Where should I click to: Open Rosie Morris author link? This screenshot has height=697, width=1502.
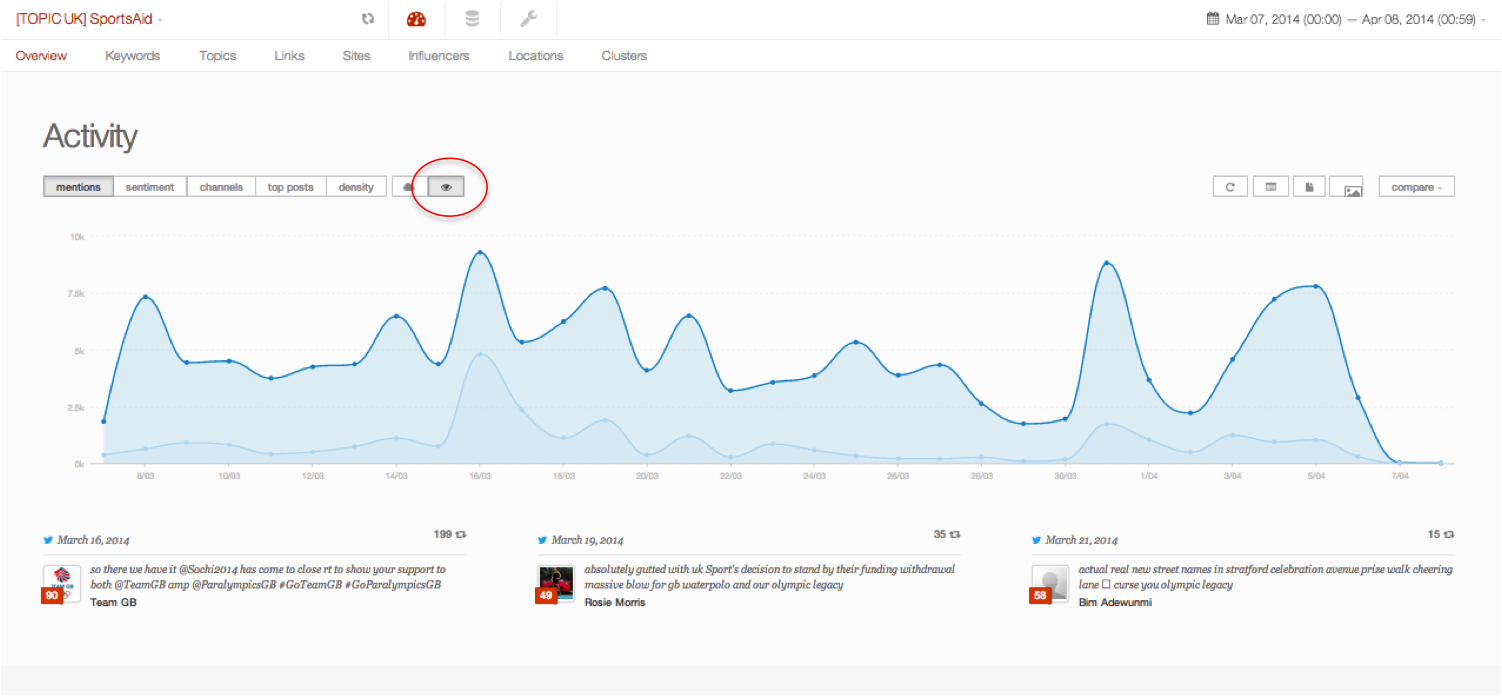point(614,603)
